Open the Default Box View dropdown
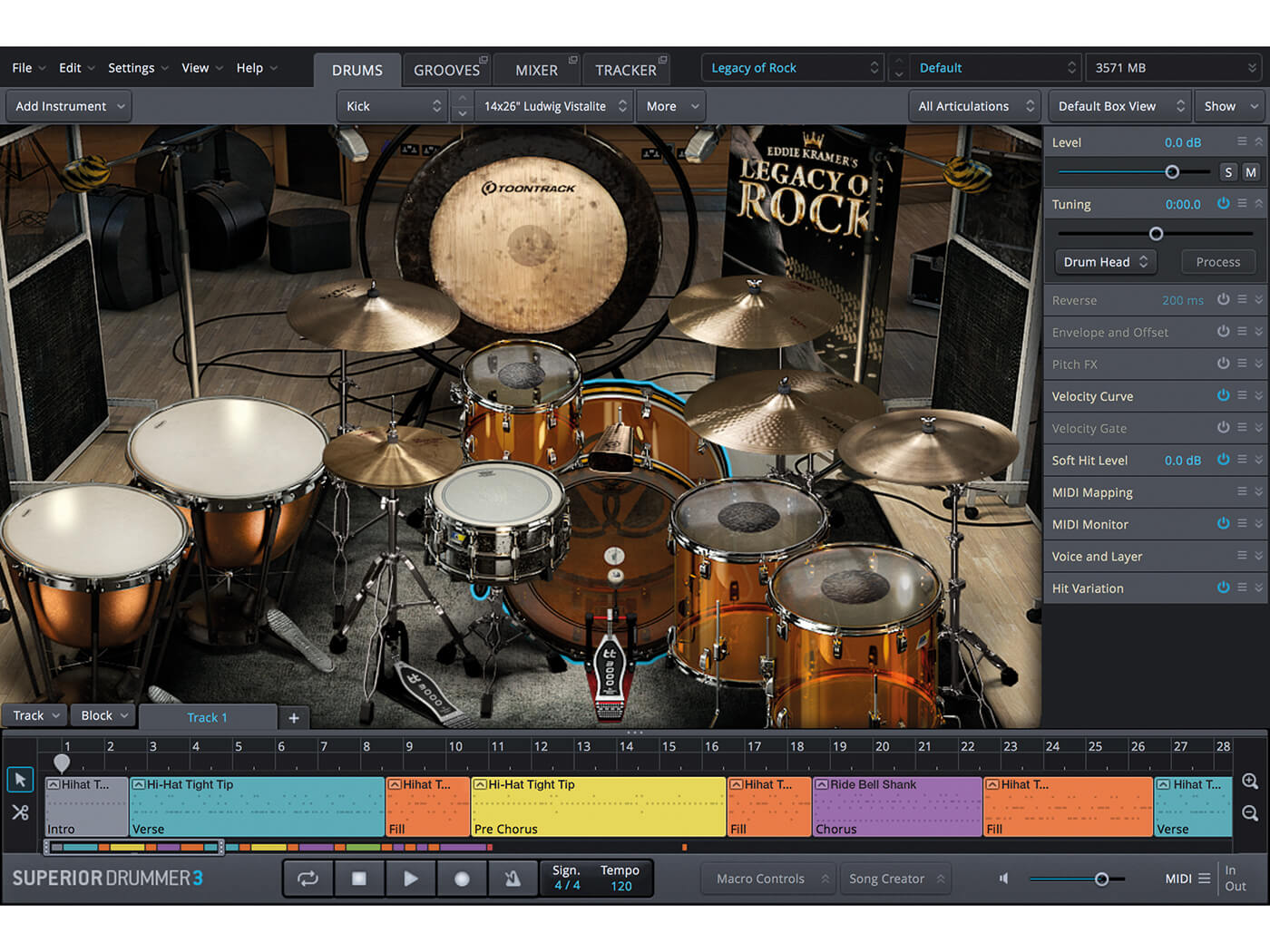This screenshot has height=952, width=1270. 1119,106
